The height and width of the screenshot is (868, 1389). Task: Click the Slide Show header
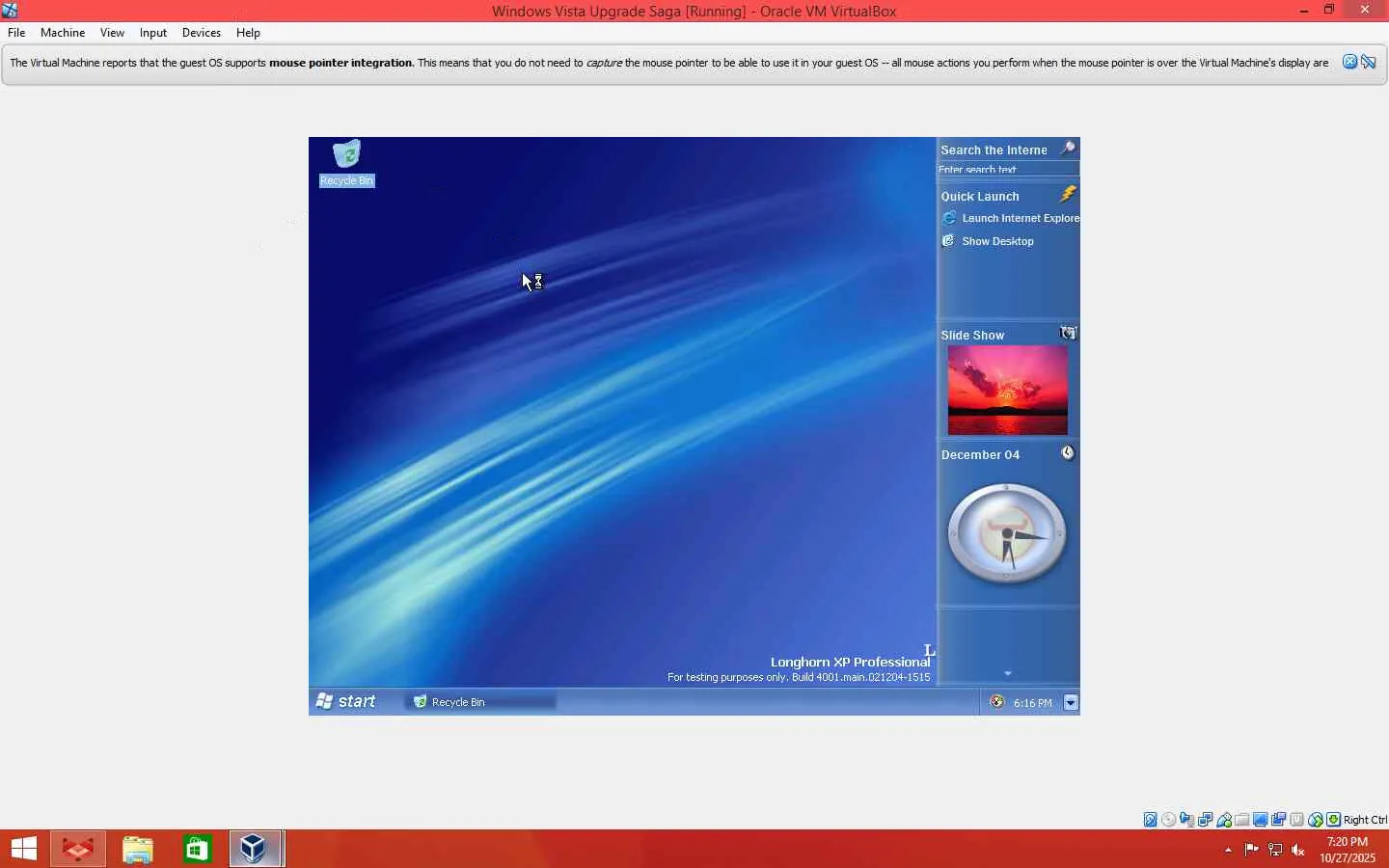[x=972, y=335]
